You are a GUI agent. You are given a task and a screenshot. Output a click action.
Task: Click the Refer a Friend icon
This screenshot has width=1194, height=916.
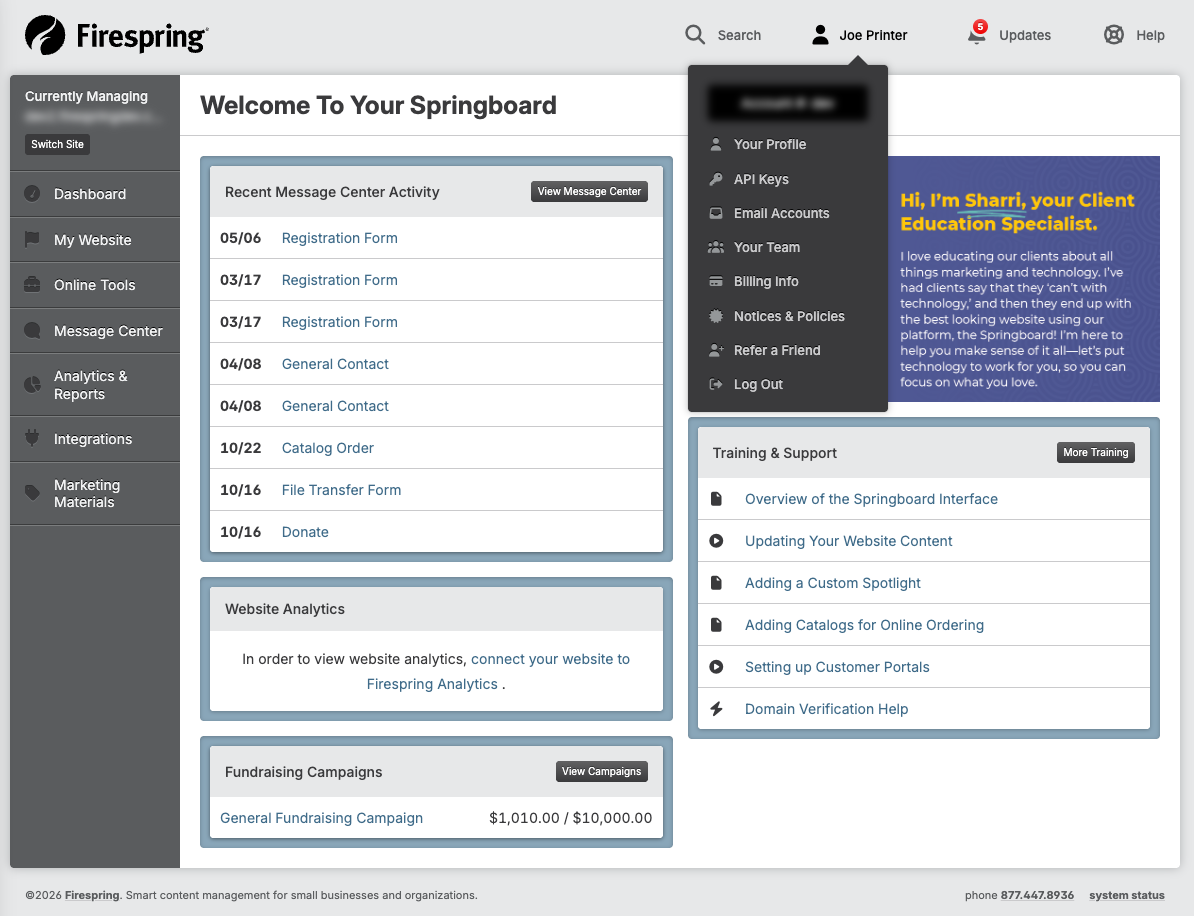(x=716, y=350)
